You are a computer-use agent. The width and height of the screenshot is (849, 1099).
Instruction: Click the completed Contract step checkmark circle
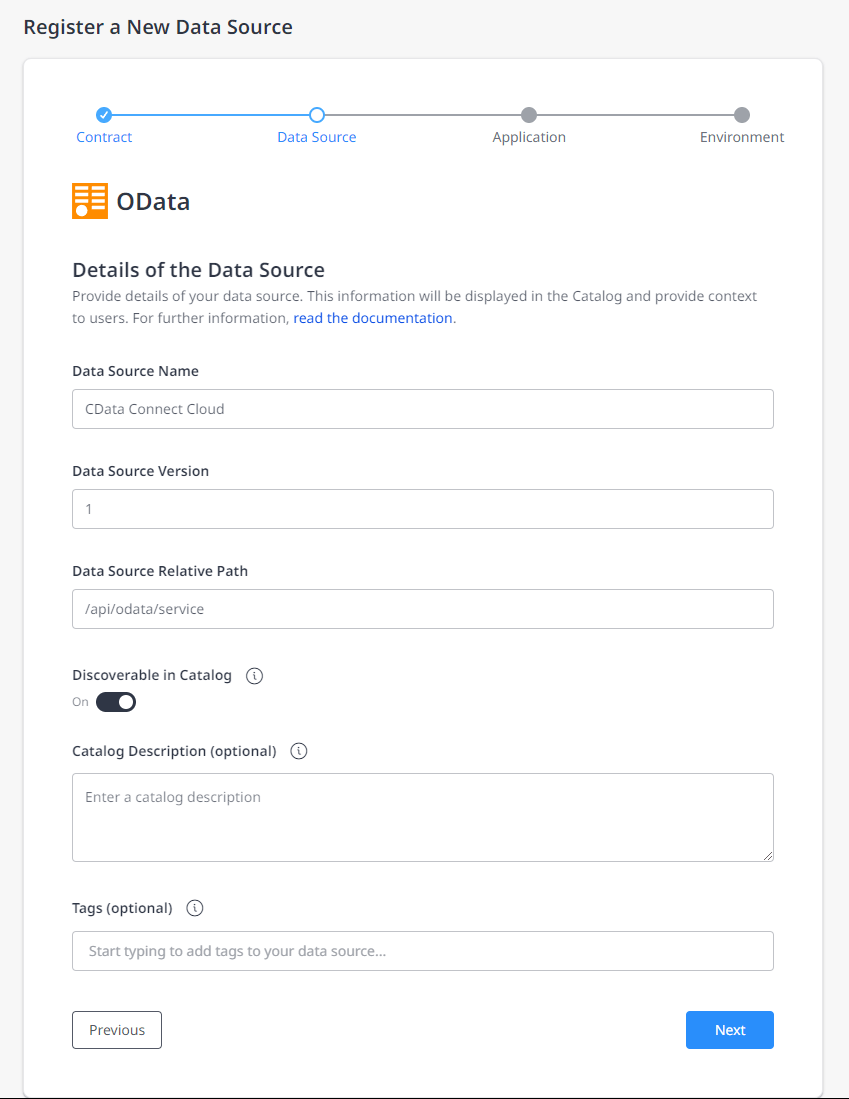[104, 115]
